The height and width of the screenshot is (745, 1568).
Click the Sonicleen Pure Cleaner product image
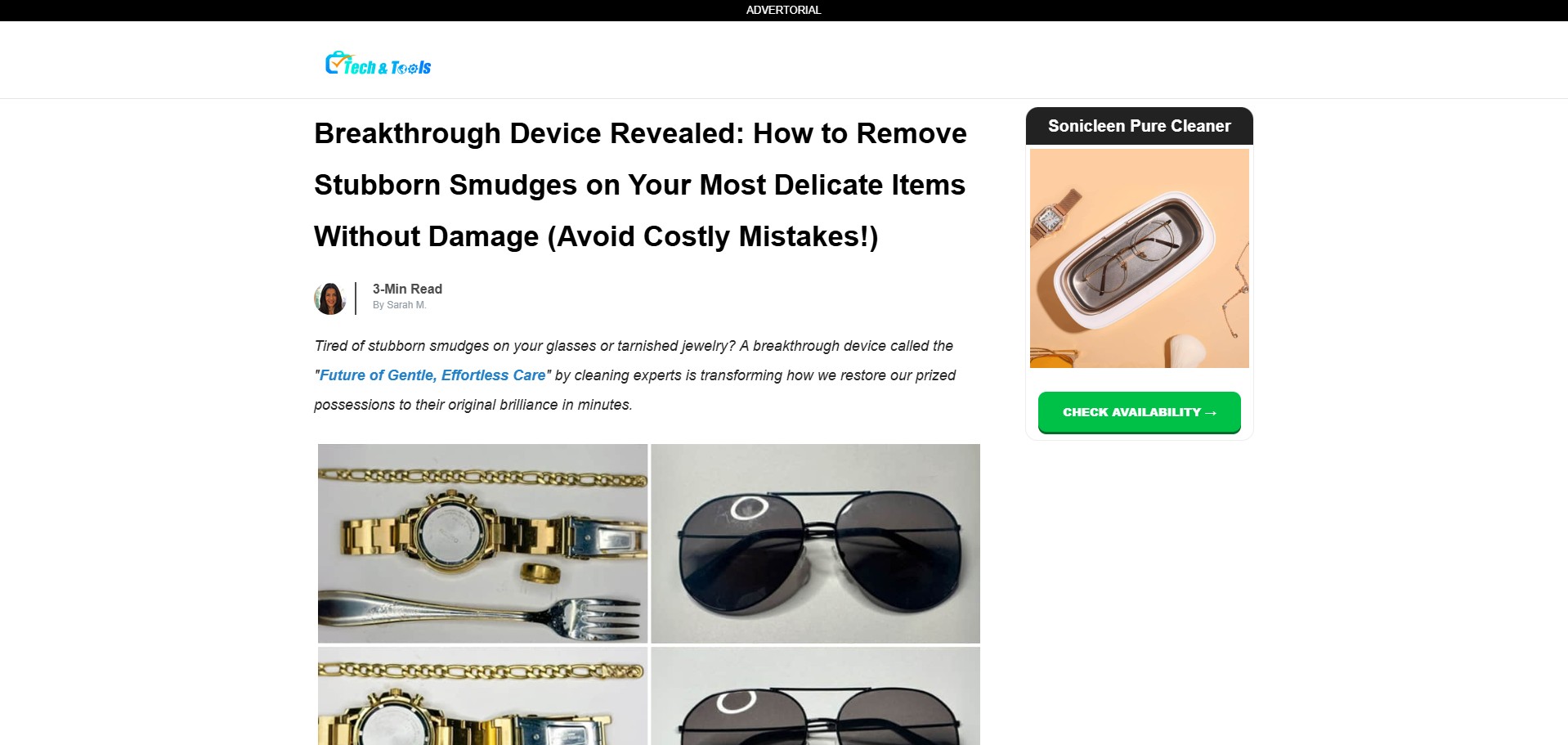(1139, 258)
